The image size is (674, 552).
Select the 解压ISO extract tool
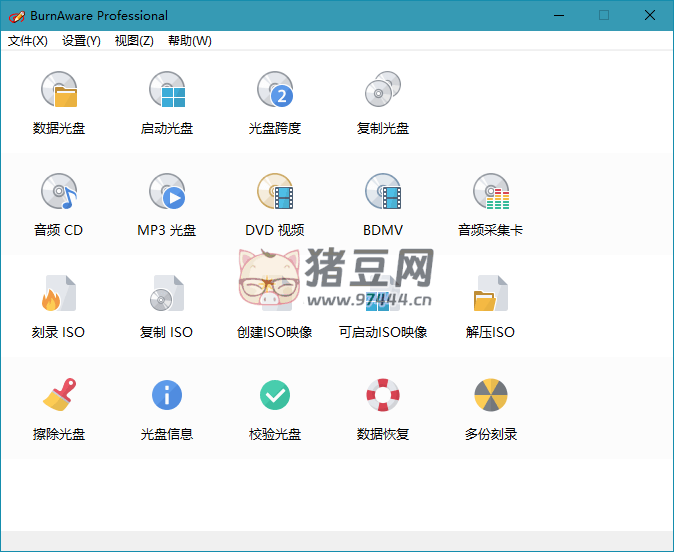click(491, 295)
